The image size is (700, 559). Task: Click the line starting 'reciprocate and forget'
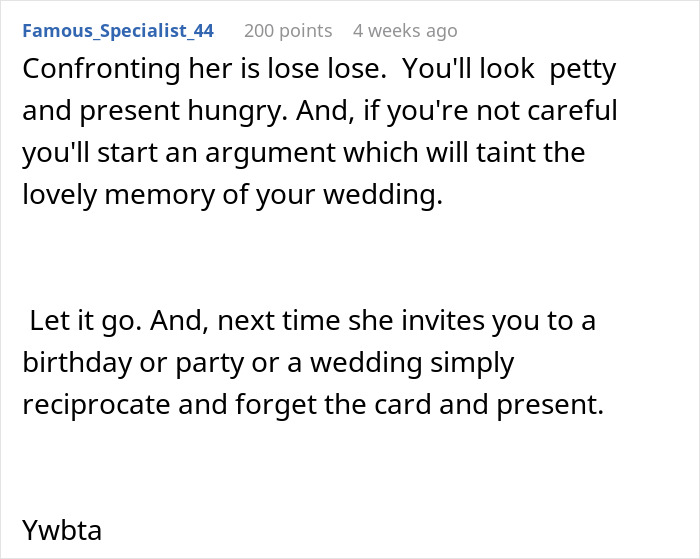[313, 407]
